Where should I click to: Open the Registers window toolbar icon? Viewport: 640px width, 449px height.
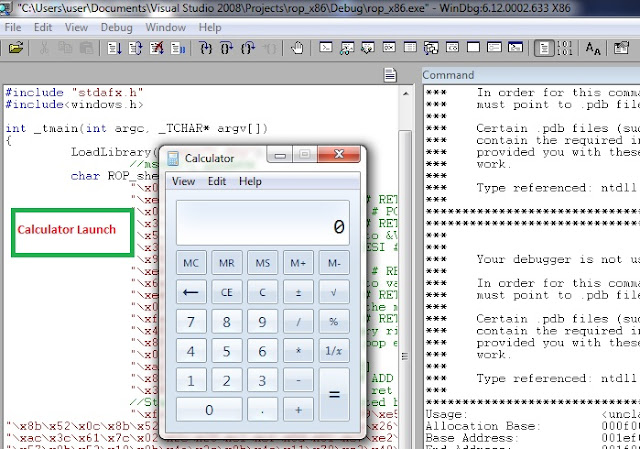pos(389,48)
